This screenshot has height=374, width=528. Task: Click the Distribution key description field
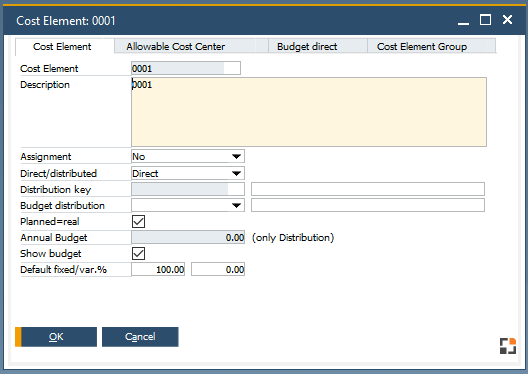coord(368,189)
